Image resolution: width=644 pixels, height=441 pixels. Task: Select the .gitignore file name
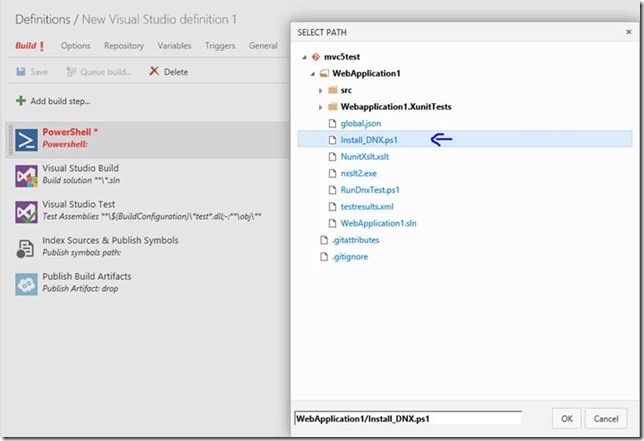click(x=350, y=257)
